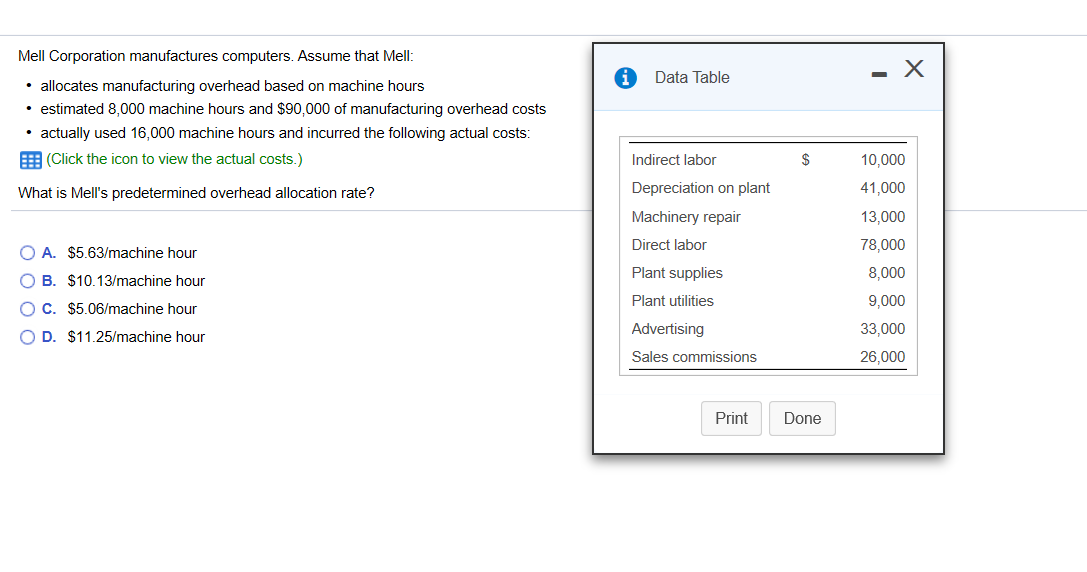The image size is (1087, 572).
Task: Click the blue info icon in Data Table dialog
Action: (625, 78)
